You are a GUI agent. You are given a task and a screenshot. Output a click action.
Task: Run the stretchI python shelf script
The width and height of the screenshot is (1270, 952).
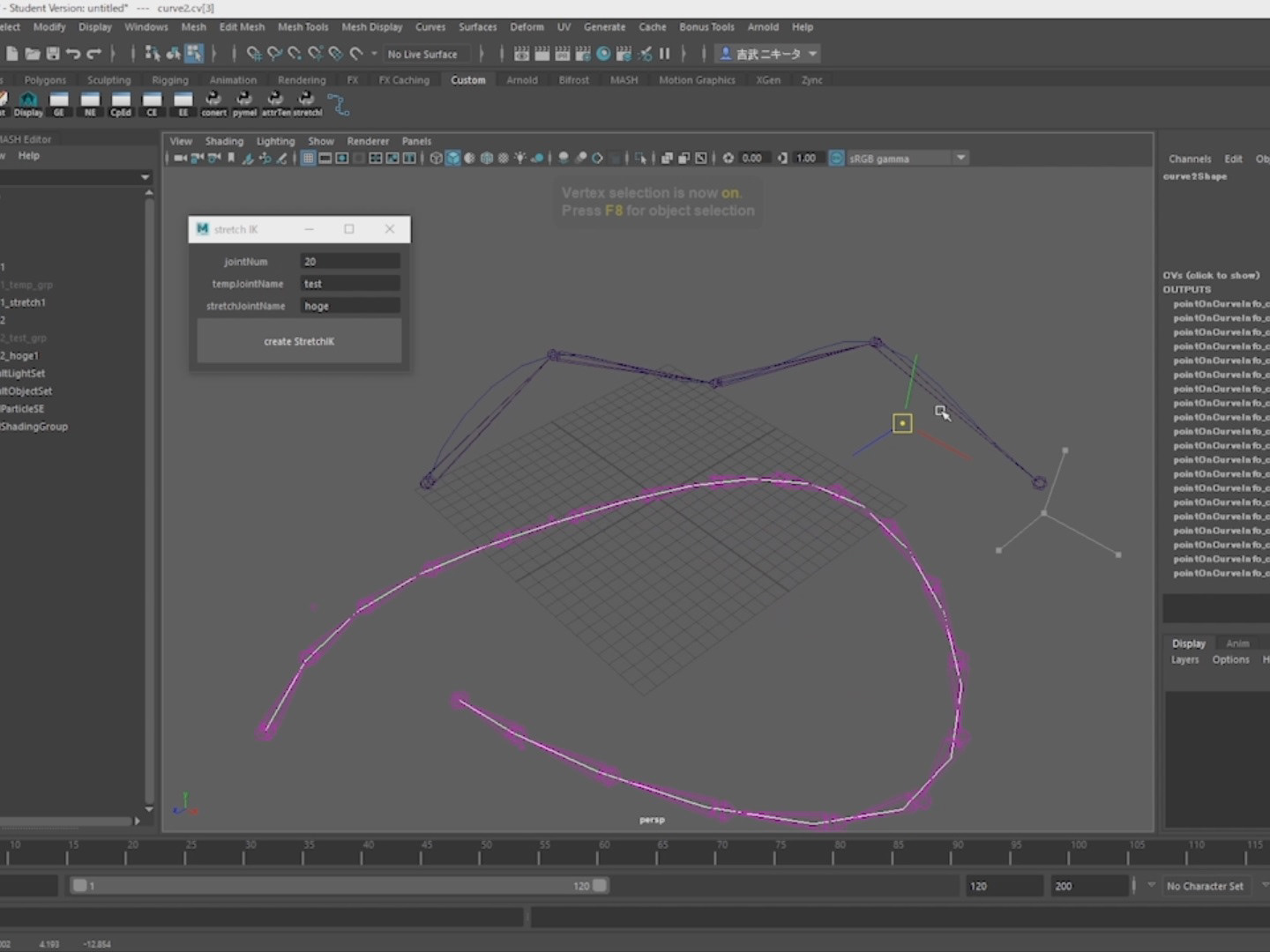point(306,104)
